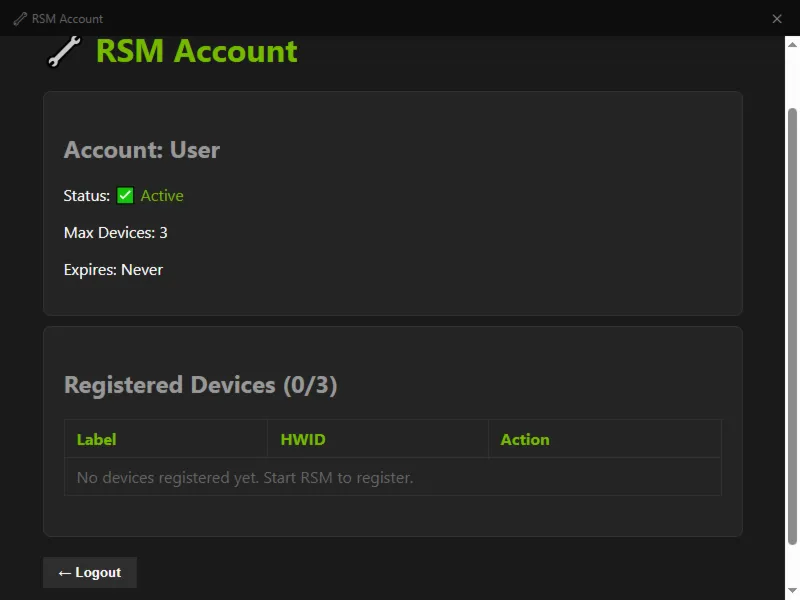Image resolution: width=800 pixels, height=600 pixels.
Task: Click the scrollbar up arrow
Action: [792, 45]
